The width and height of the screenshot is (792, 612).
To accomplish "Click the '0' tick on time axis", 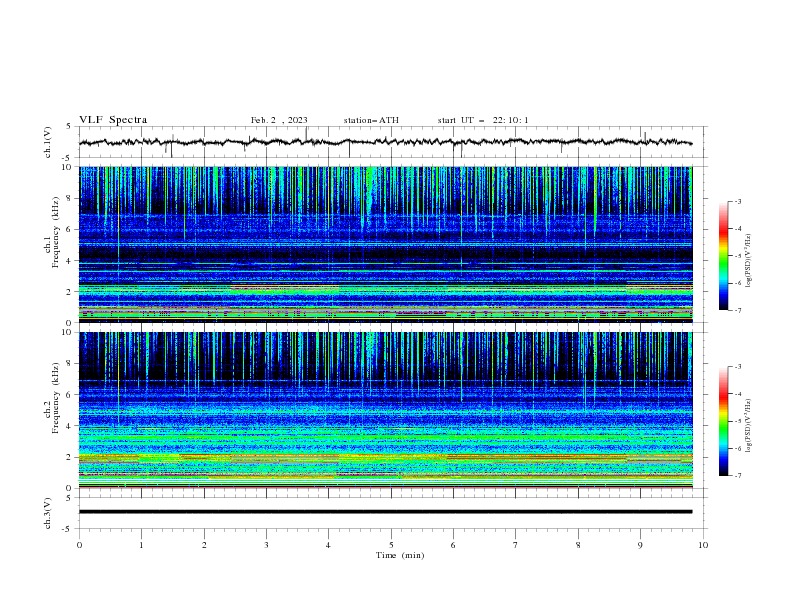I will (79, 545).
